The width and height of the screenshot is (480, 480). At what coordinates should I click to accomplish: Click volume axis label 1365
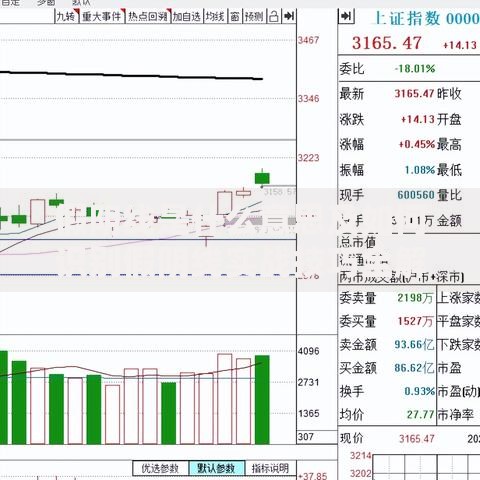(x=308, y=414)
